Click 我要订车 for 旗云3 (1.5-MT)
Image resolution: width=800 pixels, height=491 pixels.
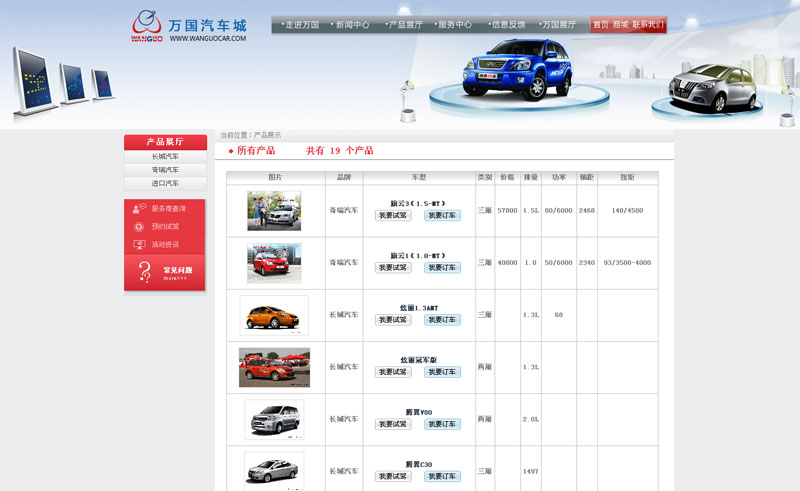tap(442, 215)
